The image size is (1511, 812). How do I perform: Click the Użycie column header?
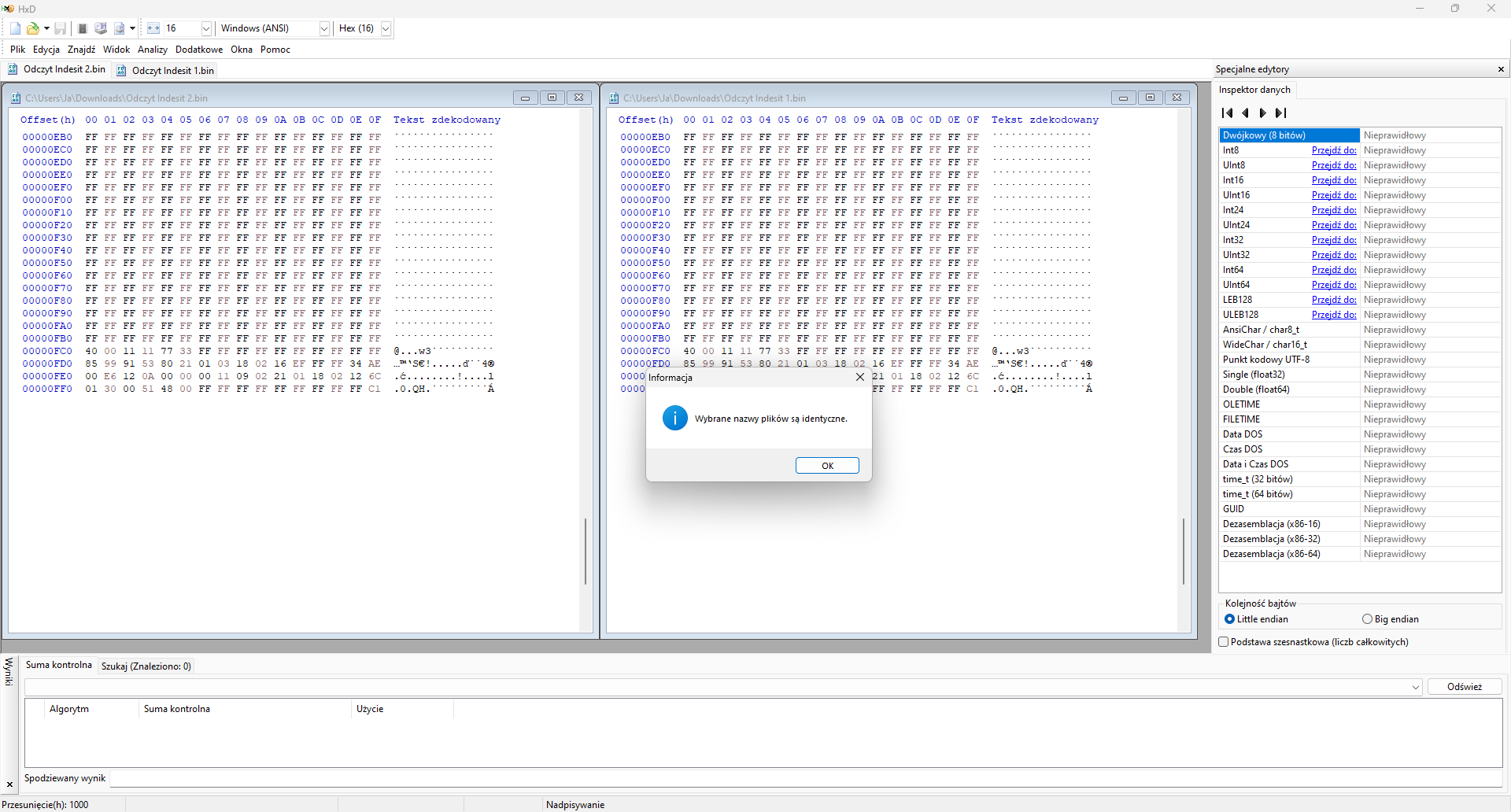point(401,709)
